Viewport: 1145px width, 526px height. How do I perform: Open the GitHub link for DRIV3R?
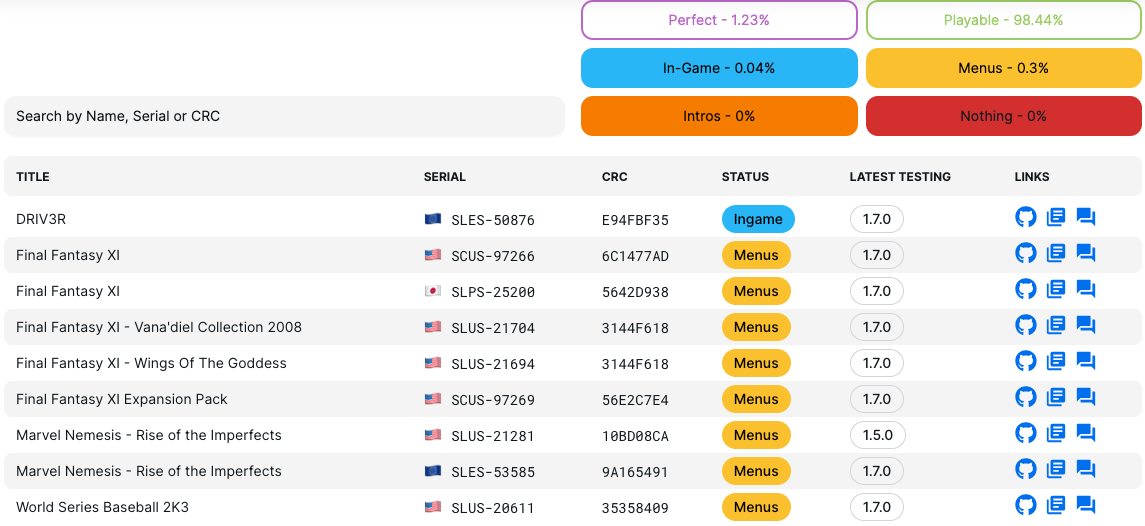pos(1025,218)
